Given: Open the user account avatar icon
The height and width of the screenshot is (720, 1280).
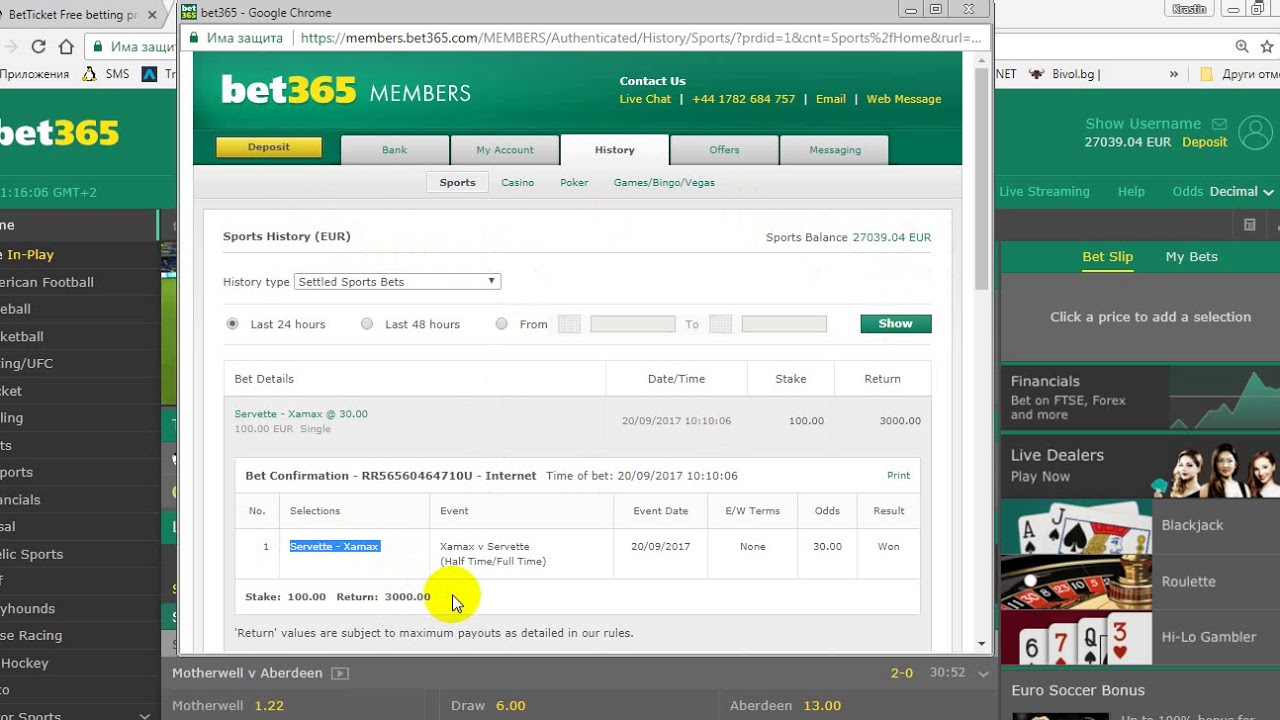Looking at the screenshot, I should 1254,133.
